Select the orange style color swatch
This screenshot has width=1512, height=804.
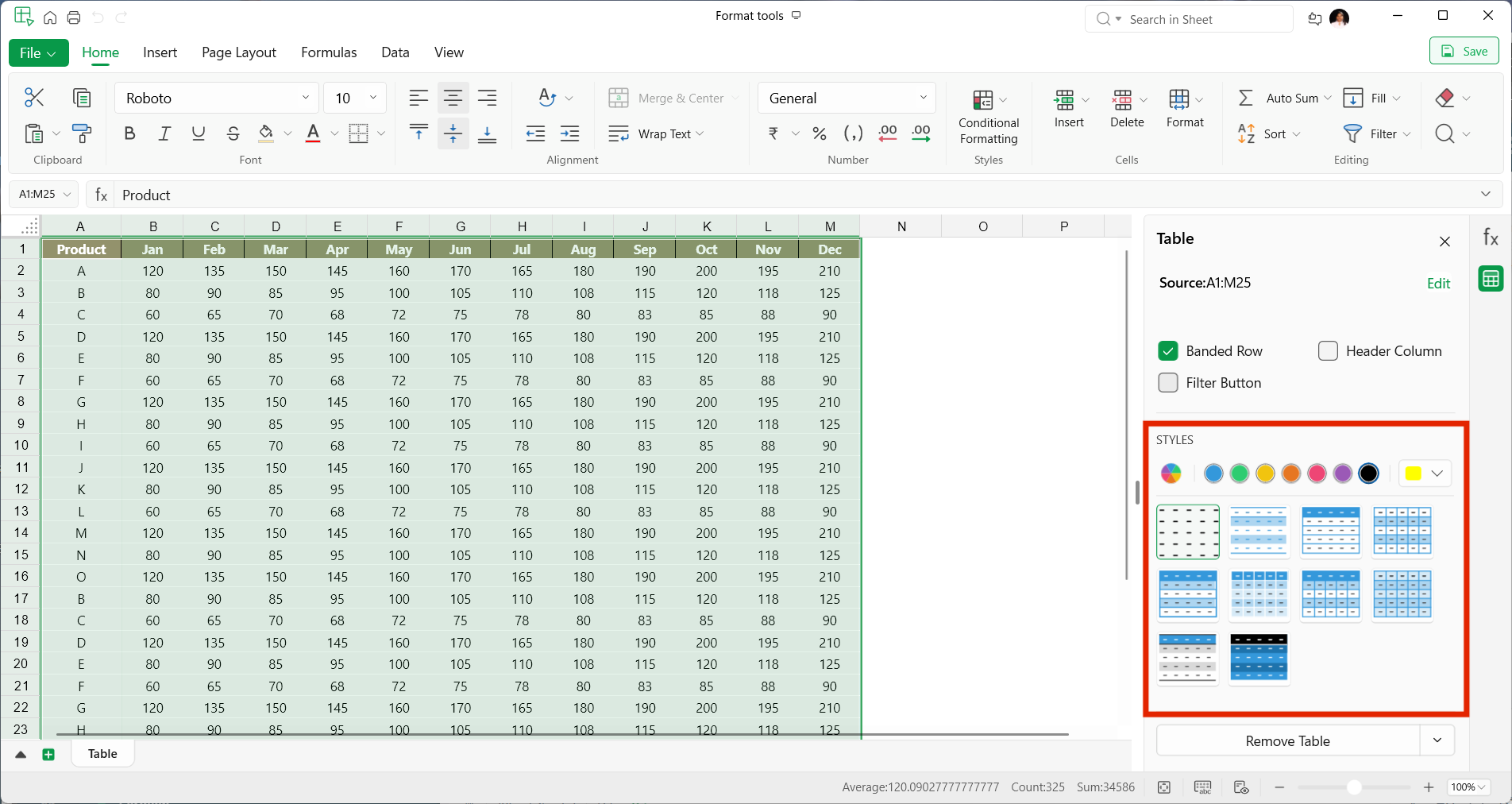point(1291,474)
